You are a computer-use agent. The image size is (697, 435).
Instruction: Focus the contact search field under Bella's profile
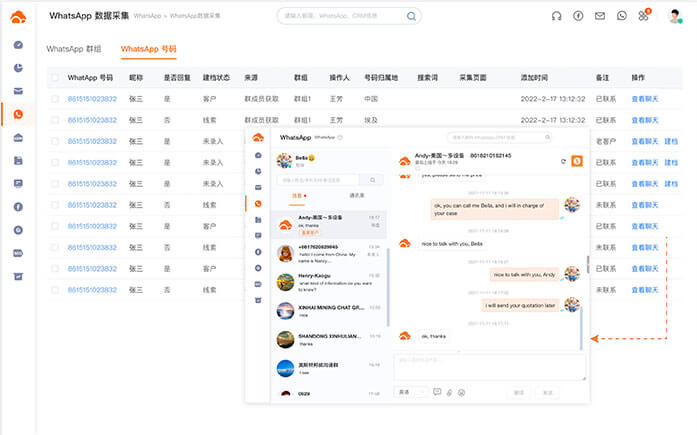pos(317,180)
